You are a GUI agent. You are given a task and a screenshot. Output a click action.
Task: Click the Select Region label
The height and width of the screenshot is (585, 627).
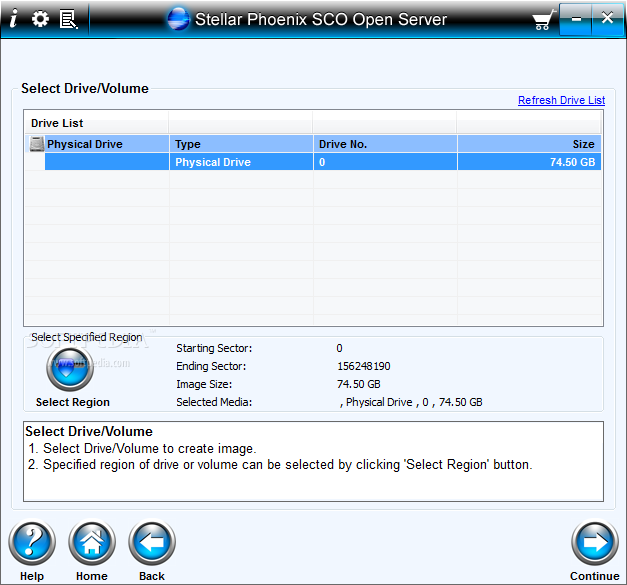click(73, 402)
